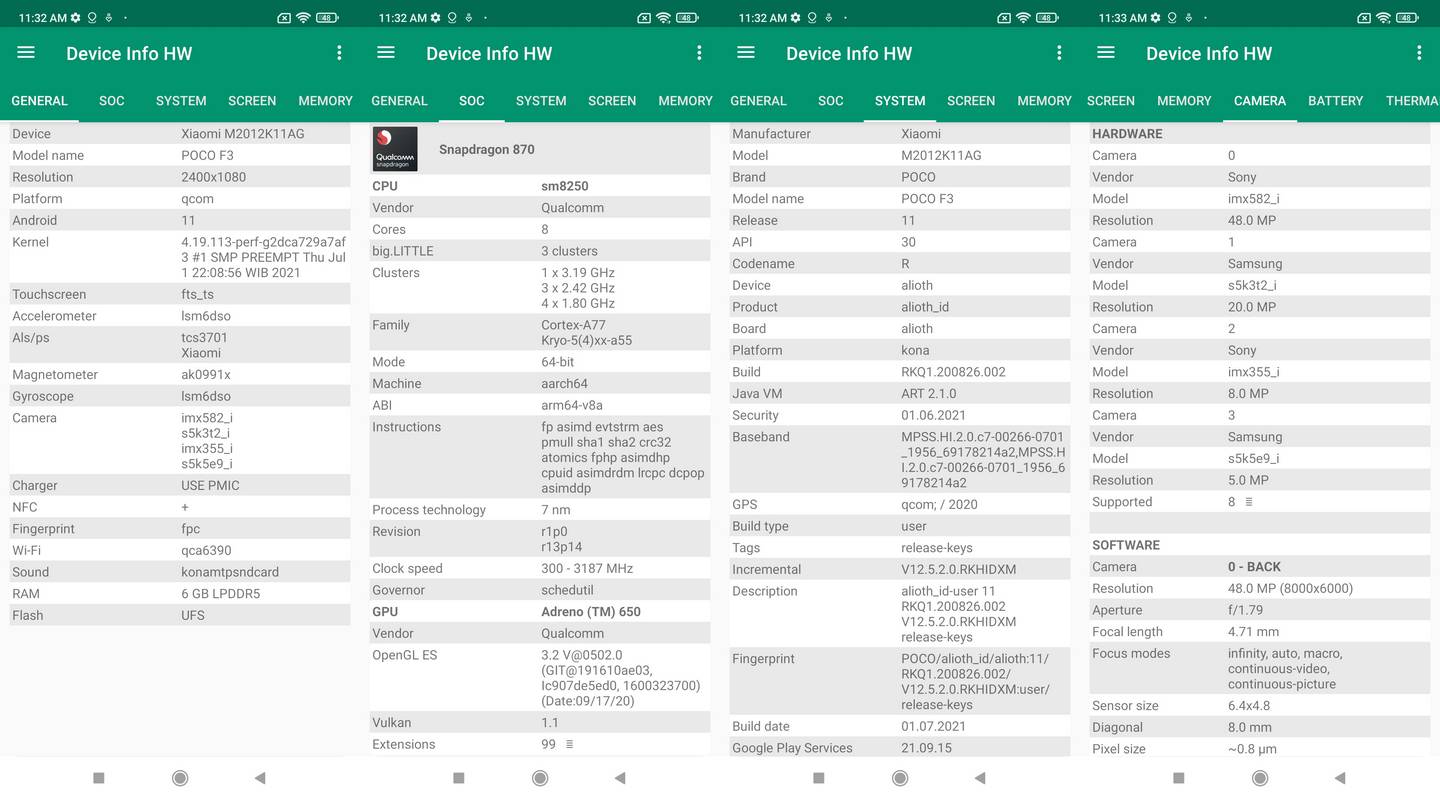Select MEMORY tab in the General-tab screenshot
This screenshot has width=1440, height=800.
click(x=325, y=101)
